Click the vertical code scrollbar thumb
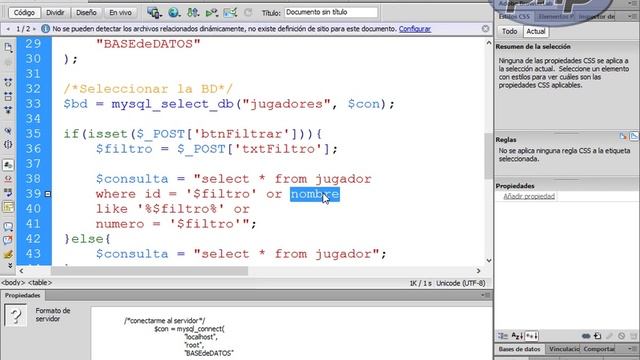 489,156
